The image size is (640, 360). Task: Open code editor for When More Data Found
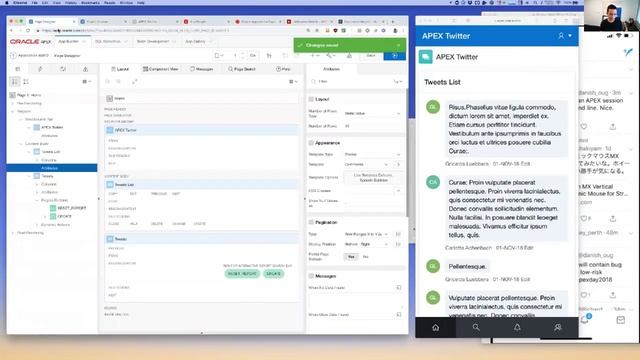tap(399, 315)
